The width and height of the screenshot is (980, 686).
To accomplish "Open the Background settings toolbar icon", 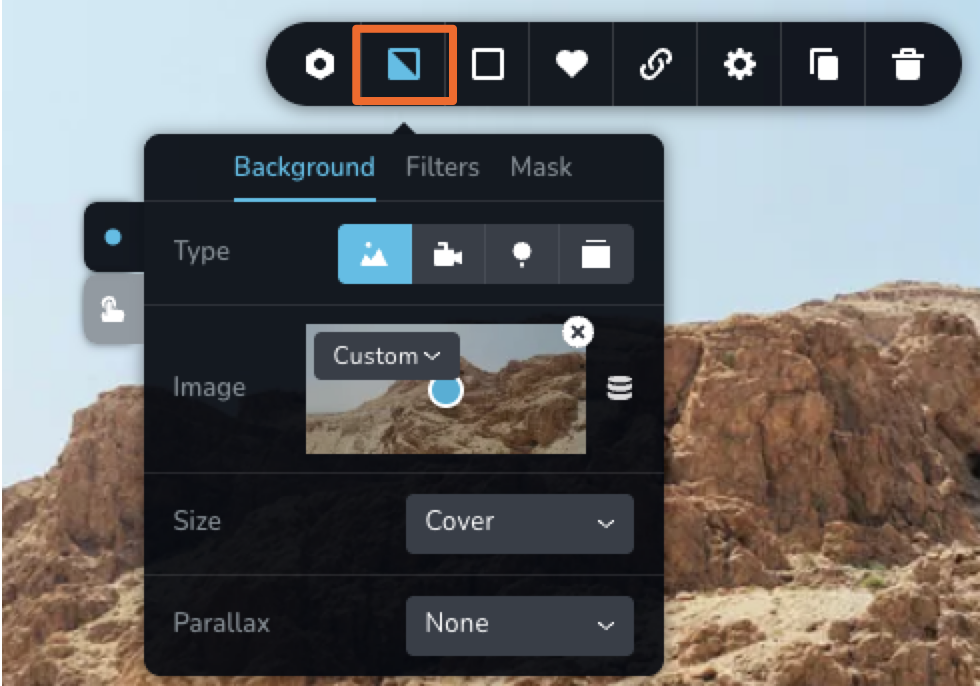I will [404, 66].
